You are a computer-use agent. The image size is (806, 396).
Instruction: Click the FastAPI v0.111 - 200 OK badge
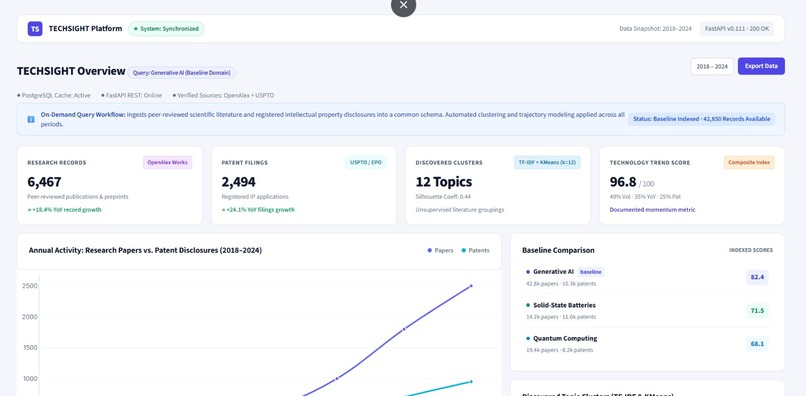[x=737, y=29]
